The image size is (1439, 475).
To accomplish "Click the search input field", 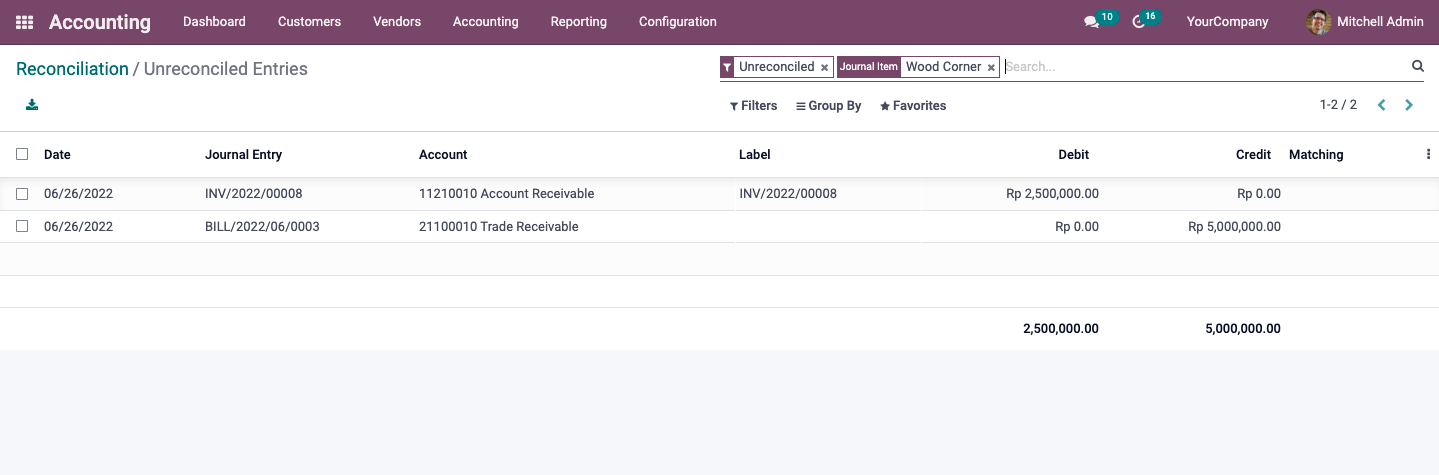I will pyautogui.click(x=1205, y=67).
